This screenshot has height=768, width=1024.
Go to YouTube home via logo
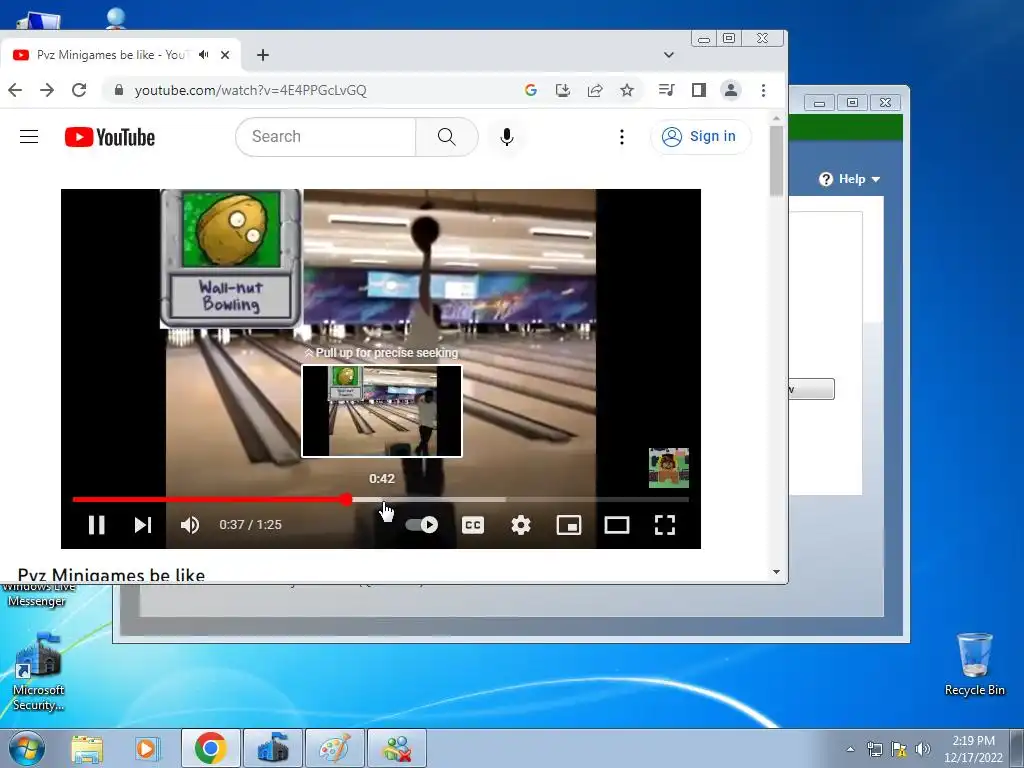[110, 137]
